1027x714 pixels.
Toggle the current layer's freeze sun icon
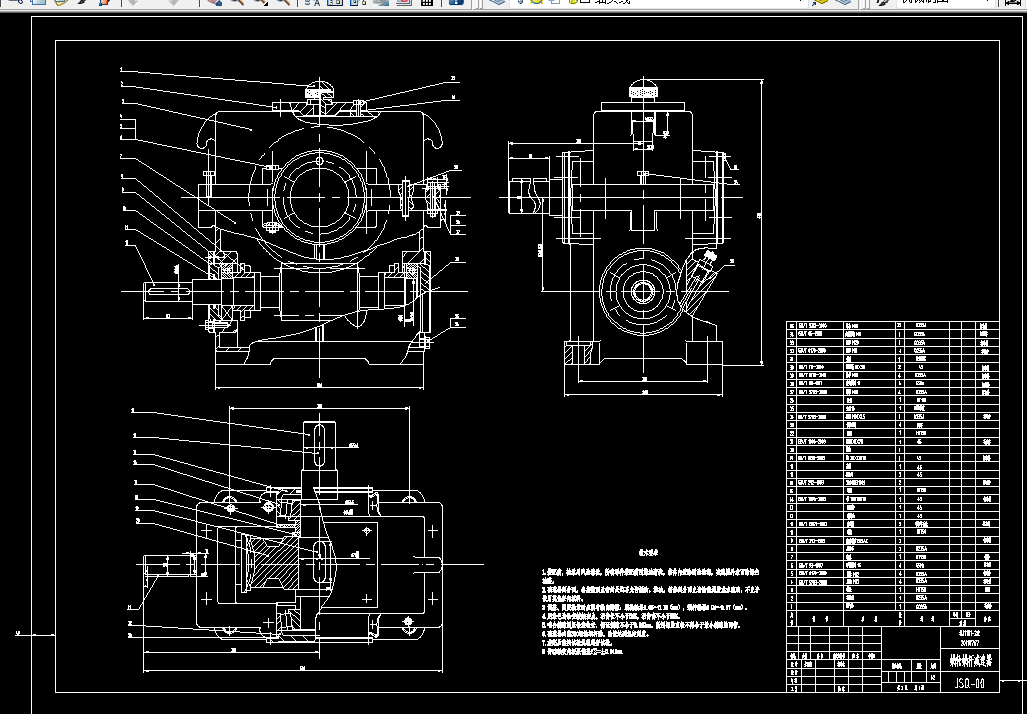click(537, 2)
